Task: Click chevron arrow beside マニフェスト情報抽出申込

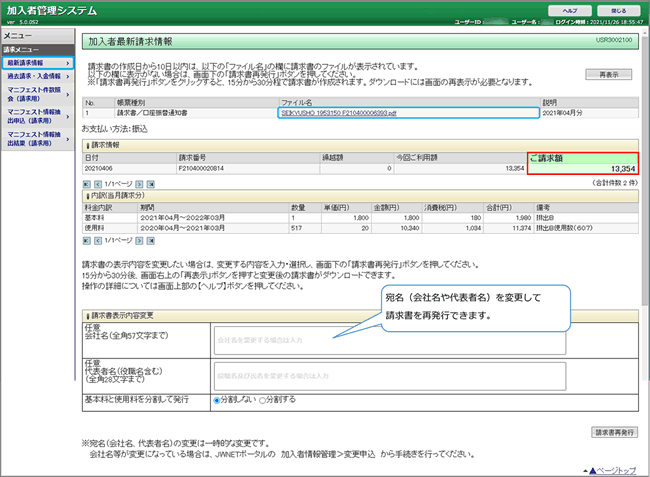Action: click(68, 117)
